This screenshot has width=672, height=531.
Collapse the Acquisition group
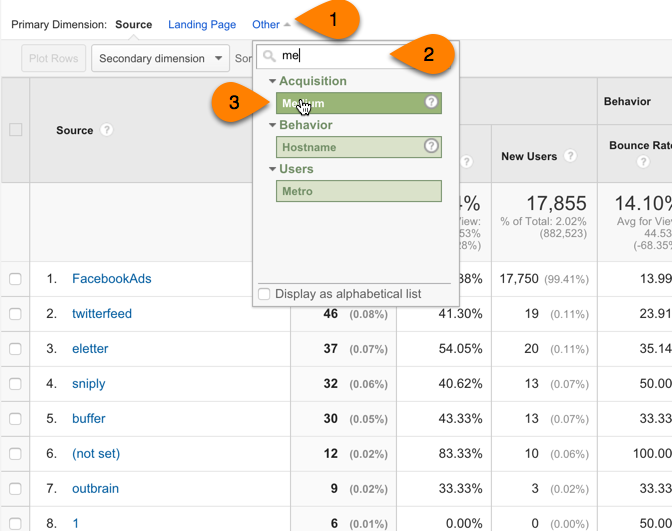tap(273, 81)
